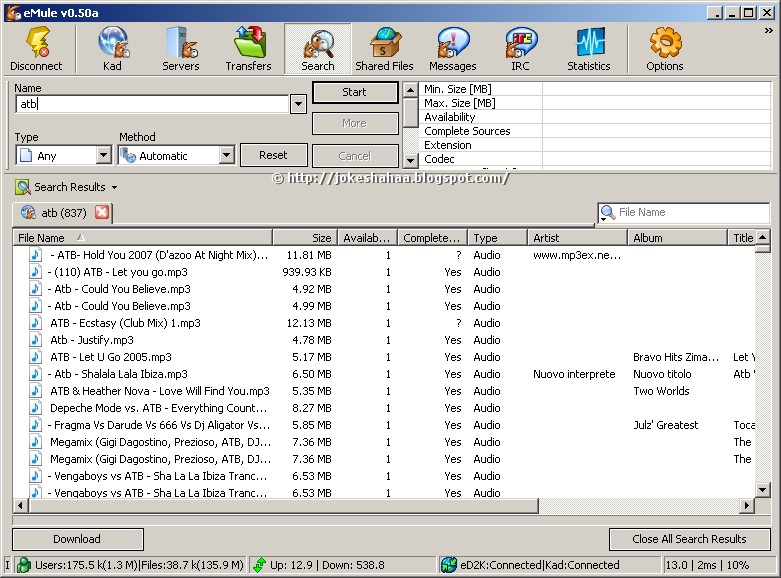Click Up/Down transfer arrows status icon
Image resolution: width=781 pixels, height=578 pixels.
[x=260, y=565]
